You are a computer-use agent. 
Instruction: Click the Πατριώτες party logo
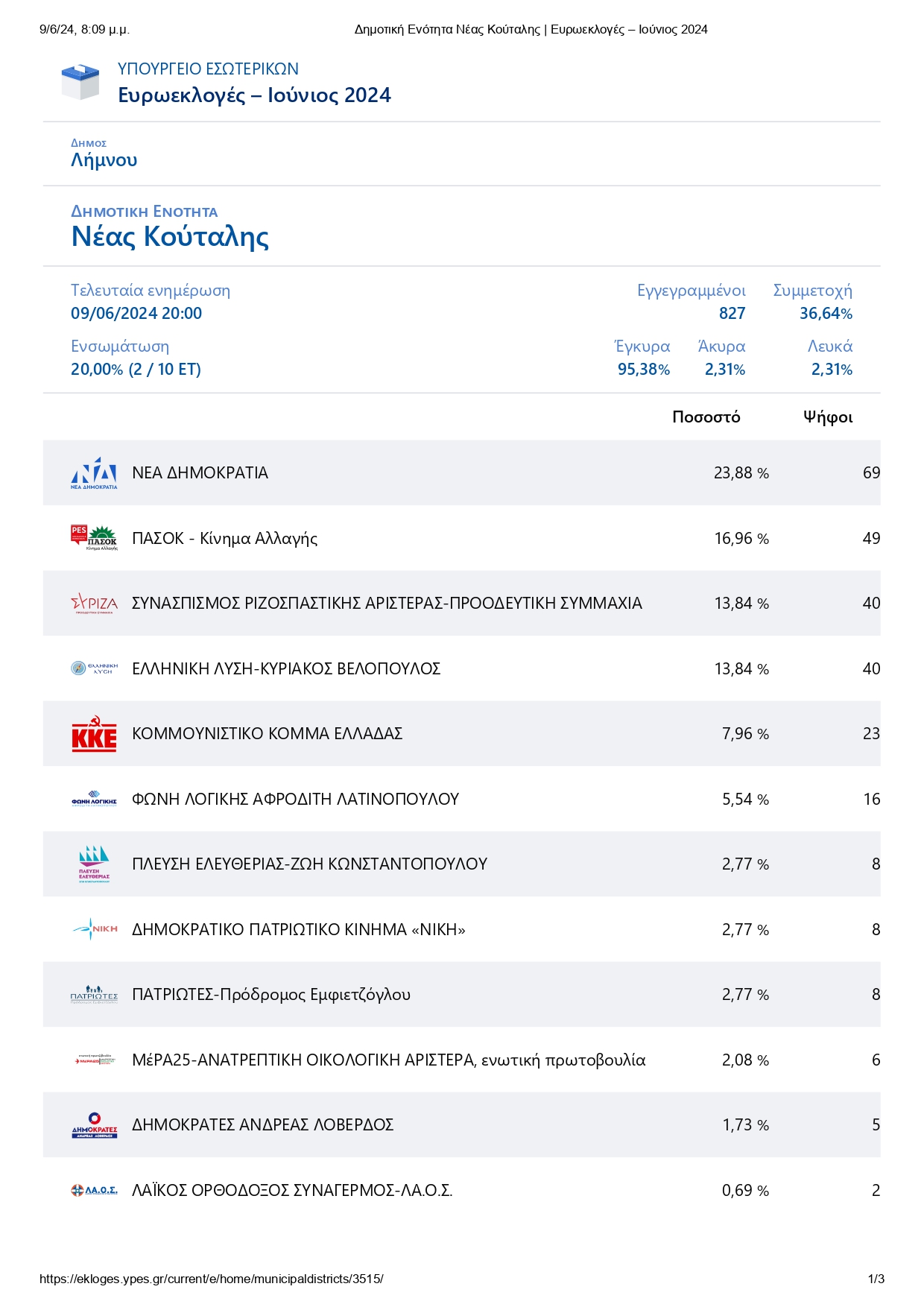tap(94, 995)
